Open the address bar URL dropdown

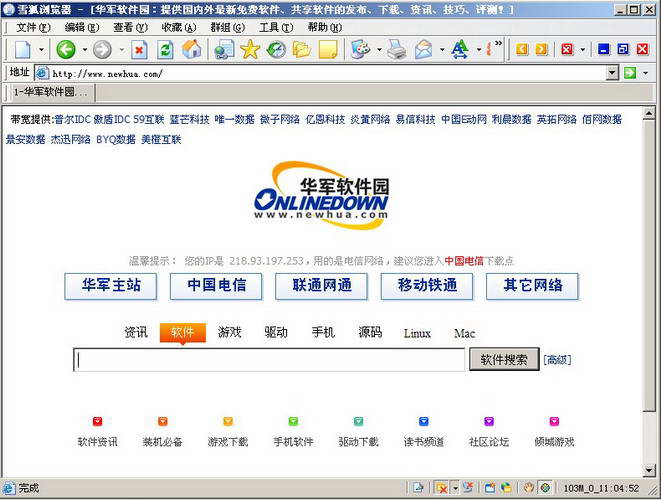[612, 73]
